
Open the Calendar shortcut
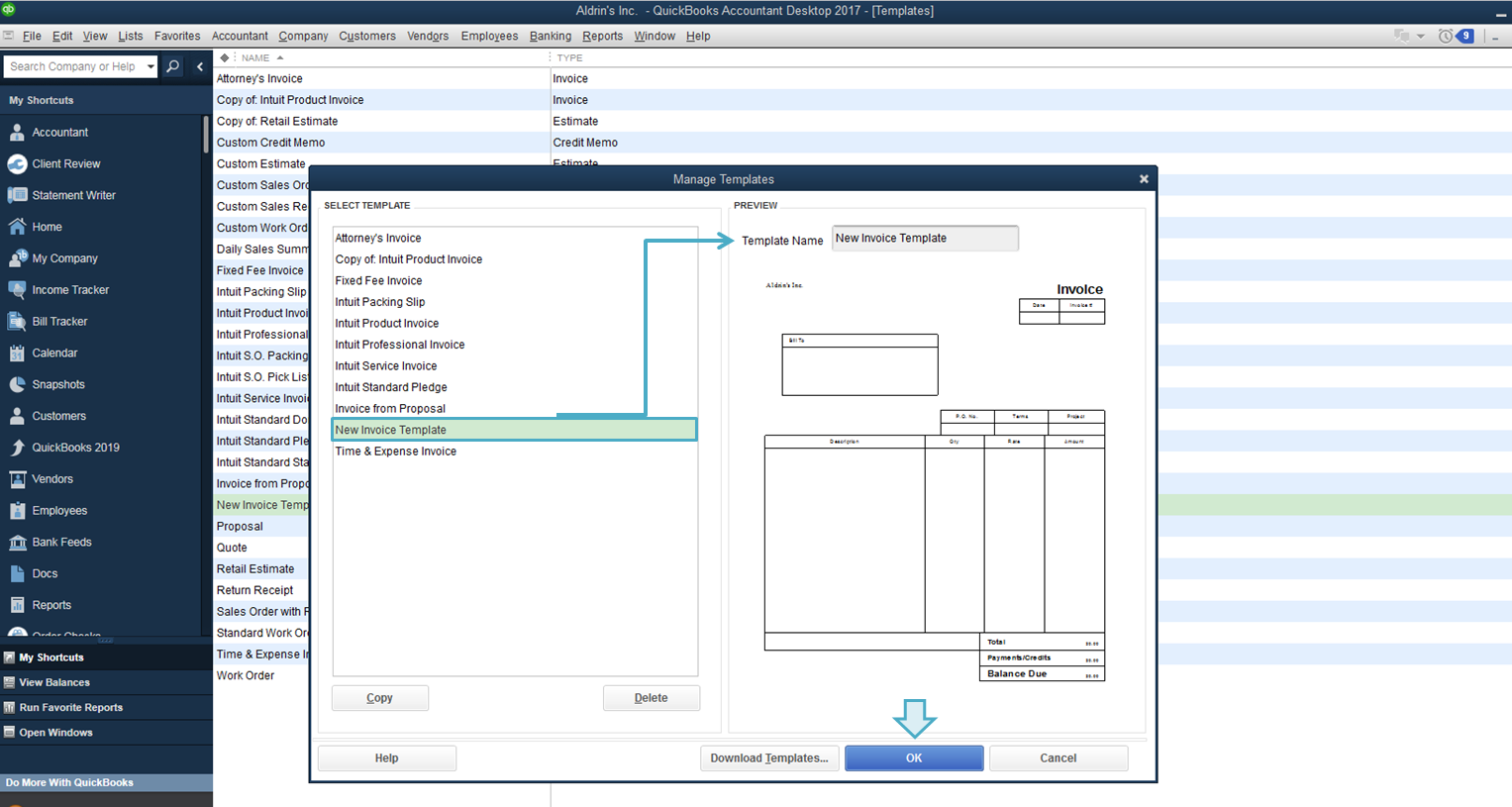(54, 353)
